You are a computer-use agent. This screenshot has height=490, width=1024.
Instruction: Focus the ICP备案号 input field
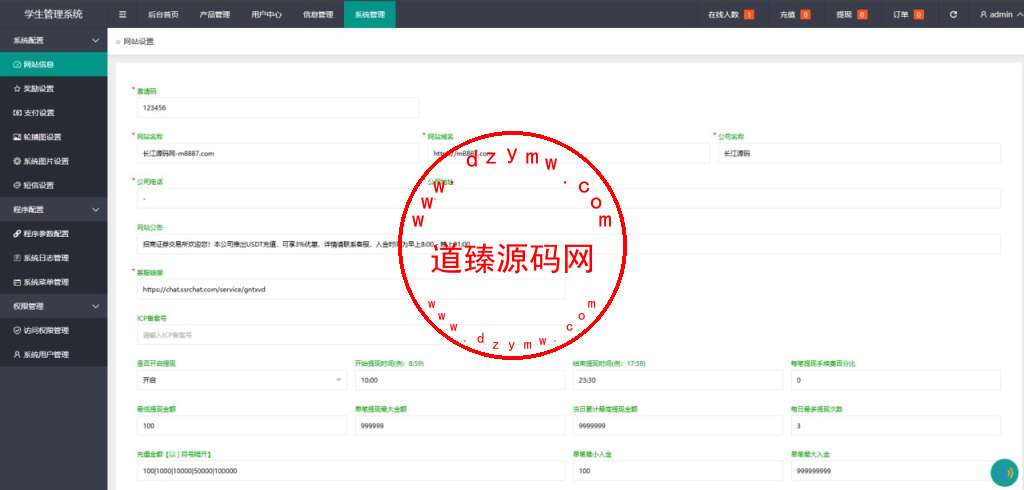[351, 335]
